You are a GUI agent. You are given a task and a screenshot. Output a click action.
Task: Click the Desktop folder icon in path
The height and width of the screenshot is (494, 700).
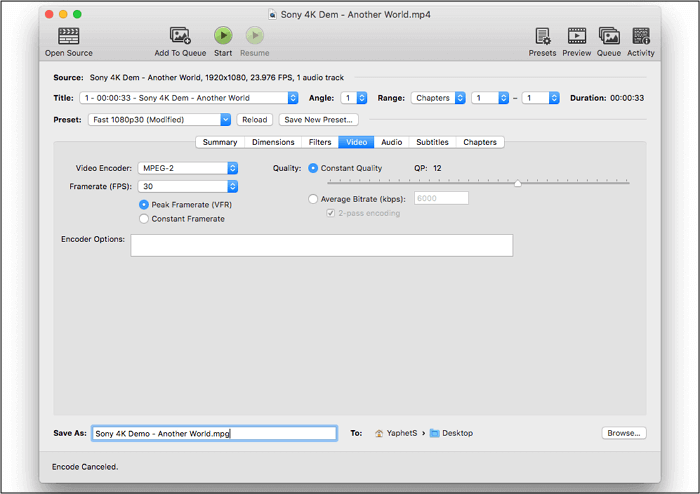pyautogui.click(x=434, y=433)
